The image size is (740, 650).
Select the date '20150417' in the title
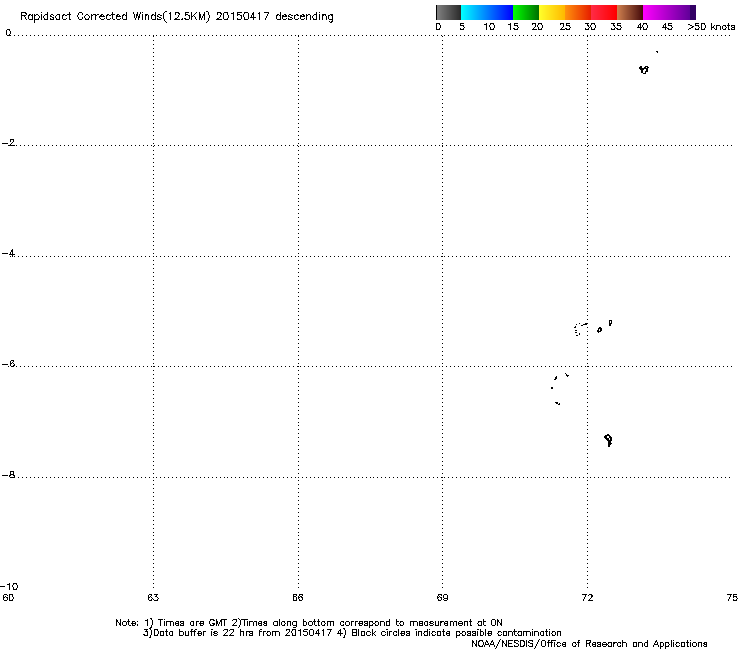(x=242, y=17)
